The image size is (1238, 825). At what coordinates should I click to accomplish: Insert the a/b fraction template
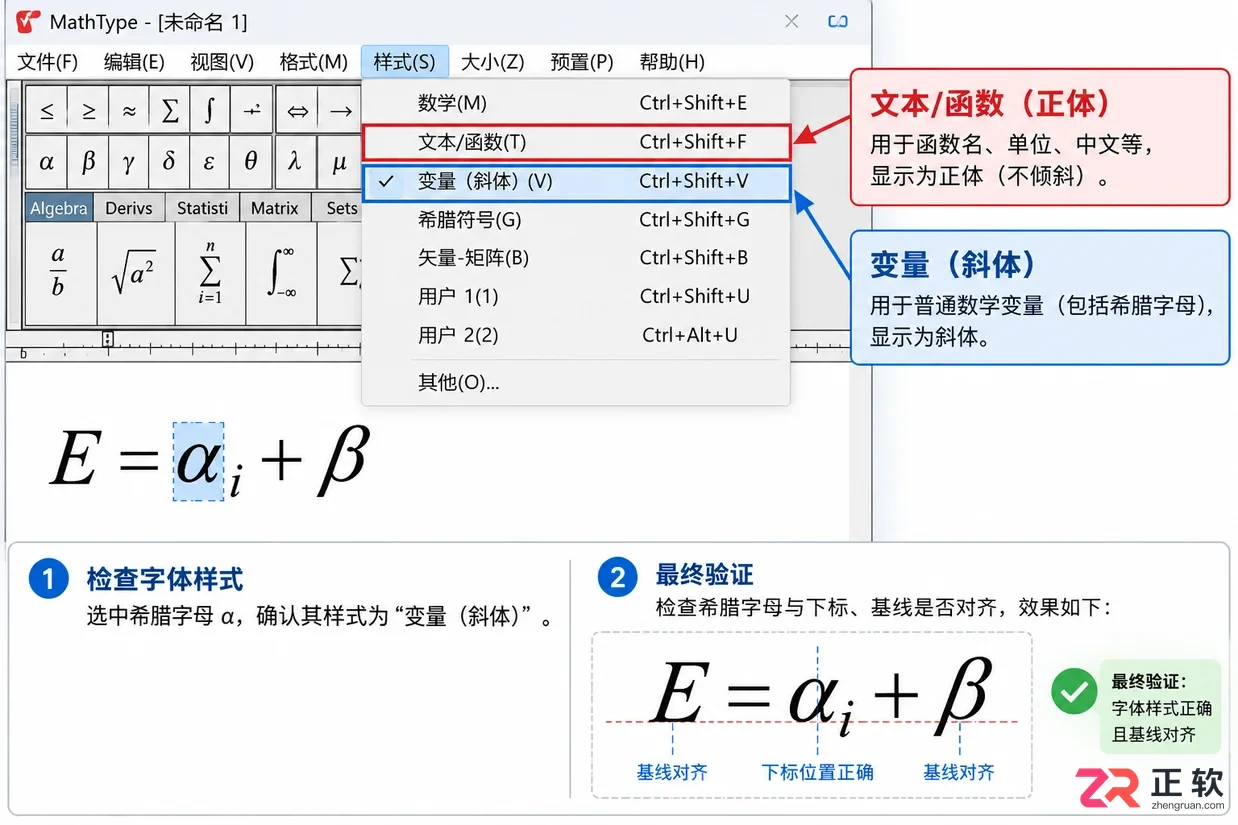coord(60,273)
